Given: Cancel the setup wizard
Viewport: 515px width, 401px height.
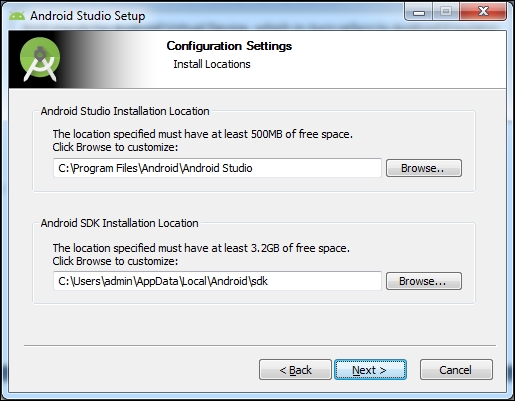Looking at the screenshot, I should pos(456,370).
